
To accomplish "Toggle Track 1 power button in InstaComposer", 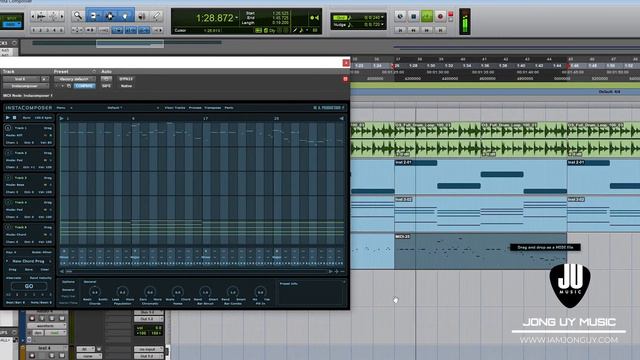I will (8, 128).
